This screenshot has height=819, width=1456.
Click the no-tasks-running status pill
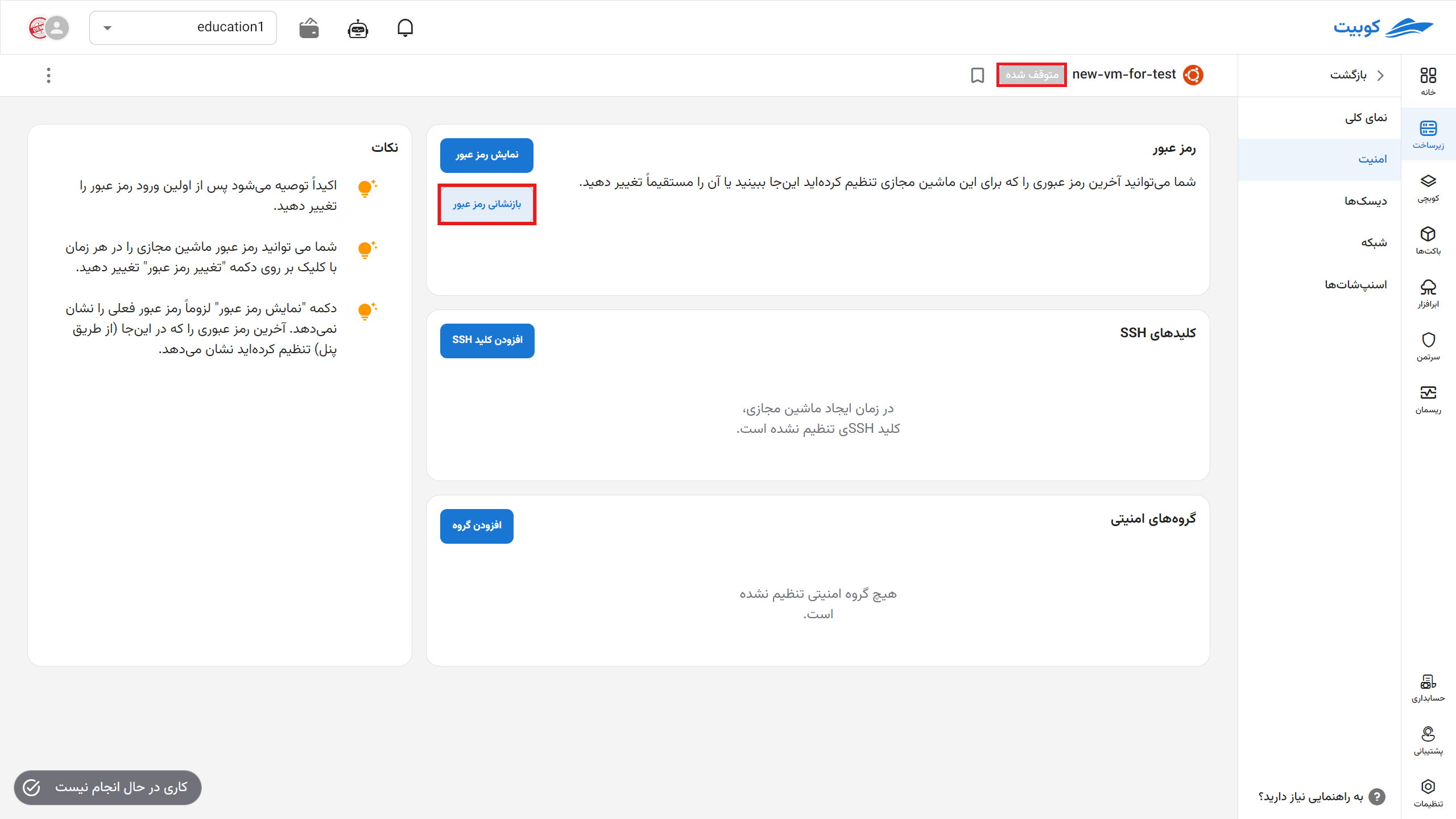coord(107,787)
